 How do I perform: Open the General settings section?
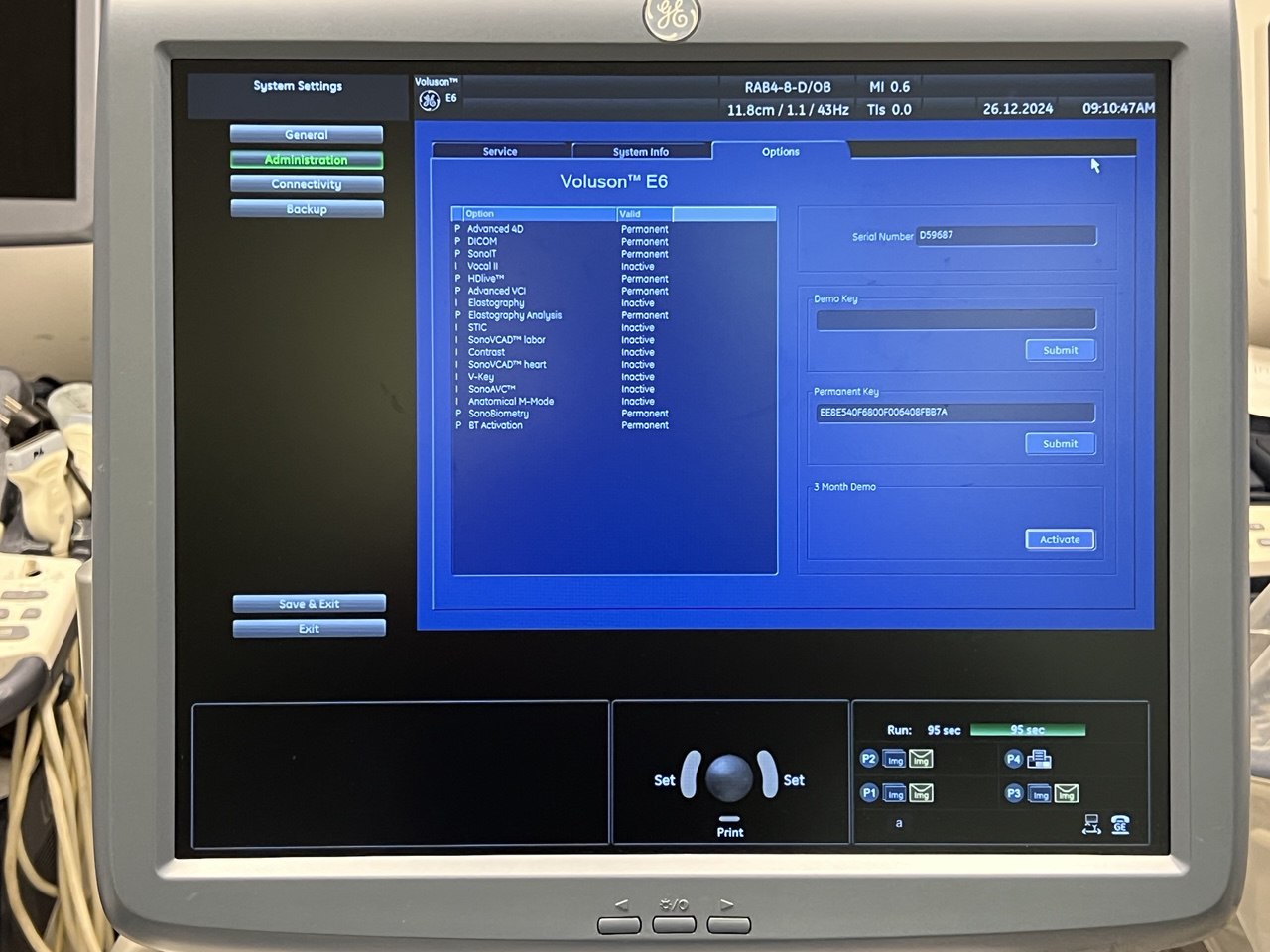(307, 135)
